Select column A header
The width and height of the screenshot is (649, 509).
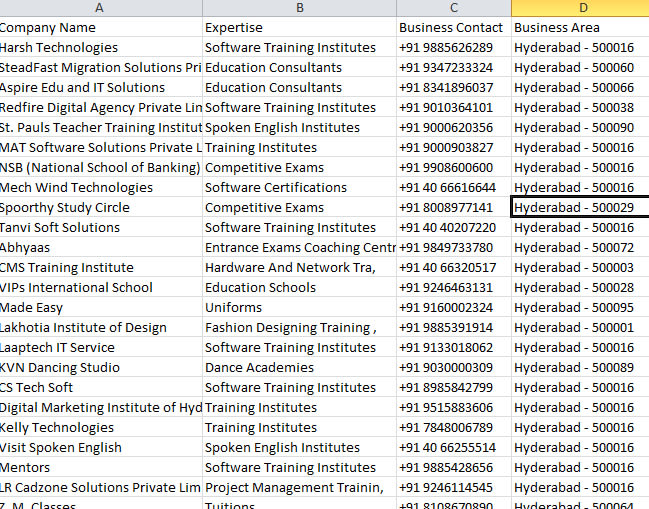tap(101, 8)
